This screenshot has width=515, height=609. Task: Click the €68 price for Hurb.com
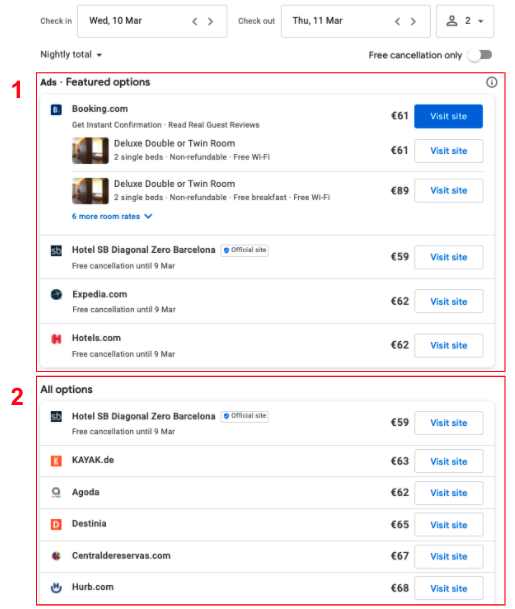pos(400,588)
